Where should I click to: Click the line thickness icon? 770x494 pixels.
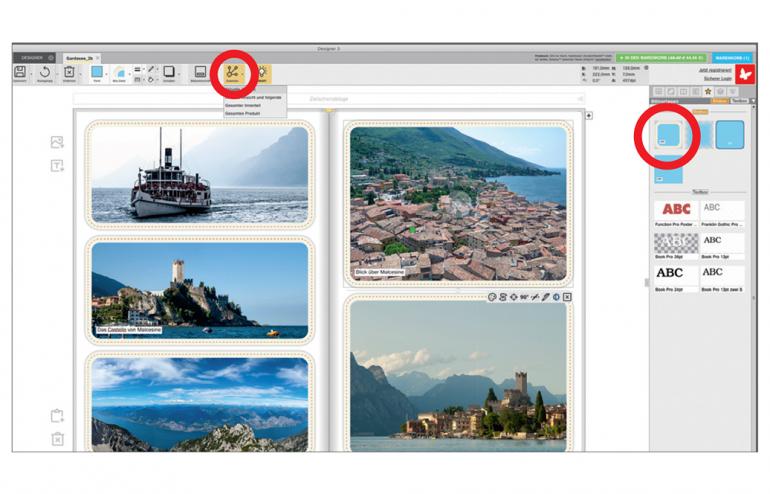point(138,69)
